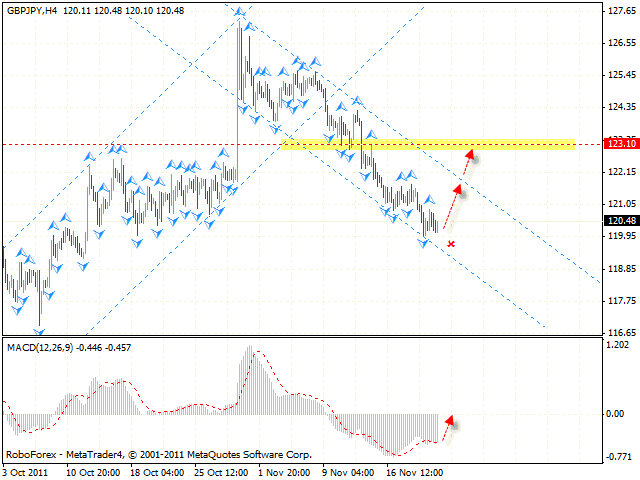Click the black 120.48 current price tag
Viewport: 640px width, 480px height.
621,221
